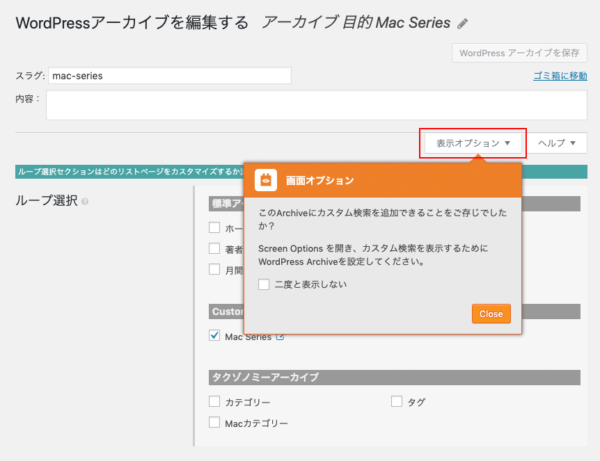This screenshot has width=600, height=461.
Task: Click the 内容 text area
Action: [317, 105]
